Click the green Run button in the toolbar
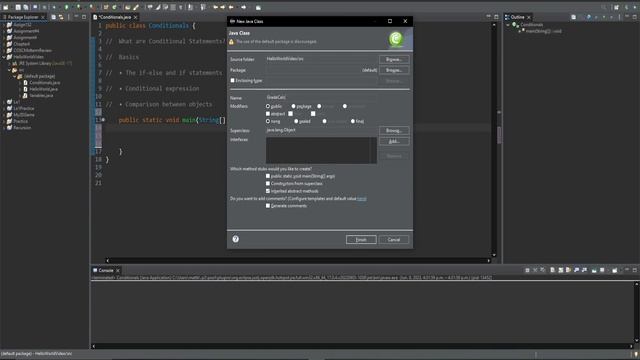Image resolution: width=640 pixels, height=360 pixels. (66, 7)
